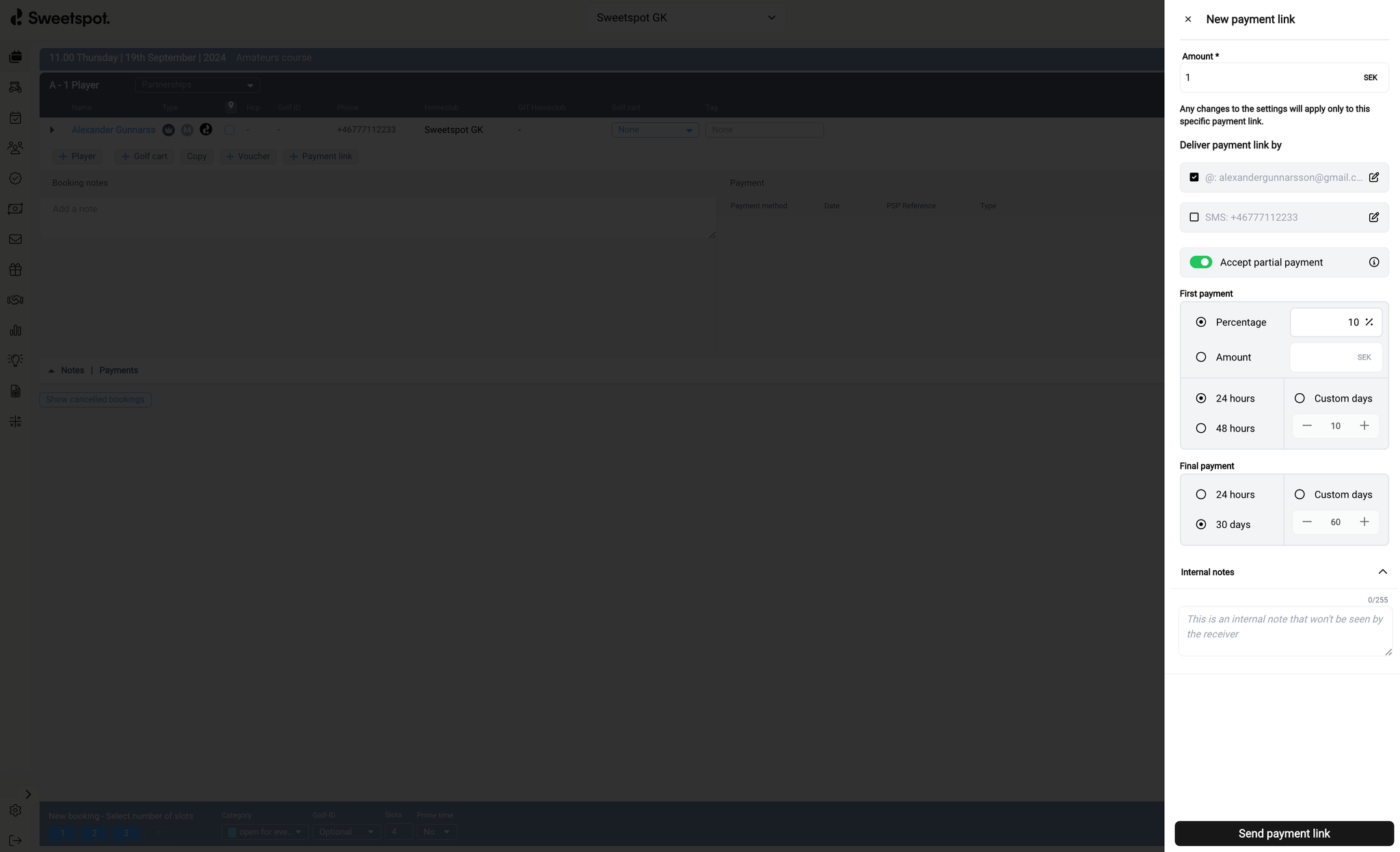The height and width of the screenshot is (852, 1400).
Task: Open the tee sheet calendar sidebar icon
Action: [x=15, y=57]
